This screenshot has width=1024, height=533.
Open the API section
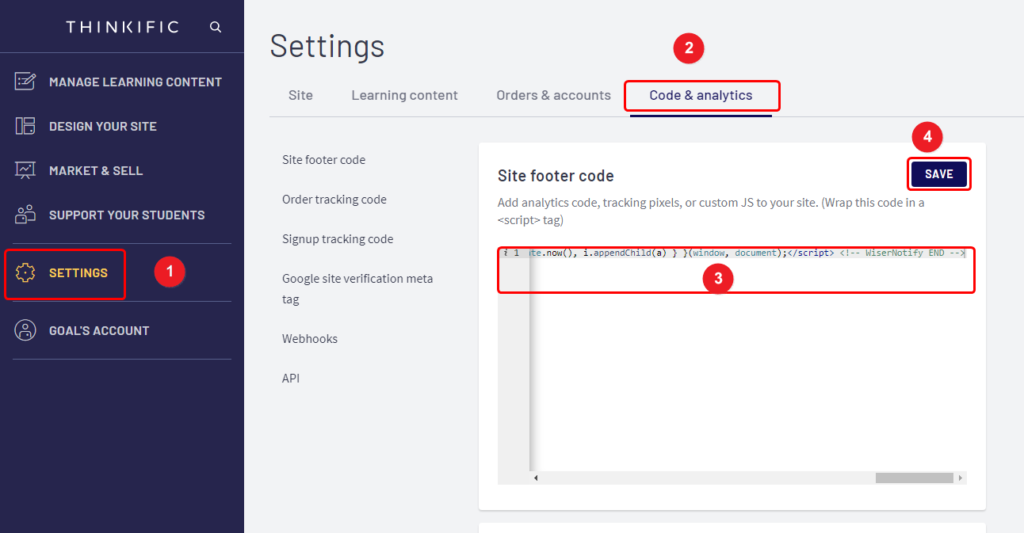[291, 378]
